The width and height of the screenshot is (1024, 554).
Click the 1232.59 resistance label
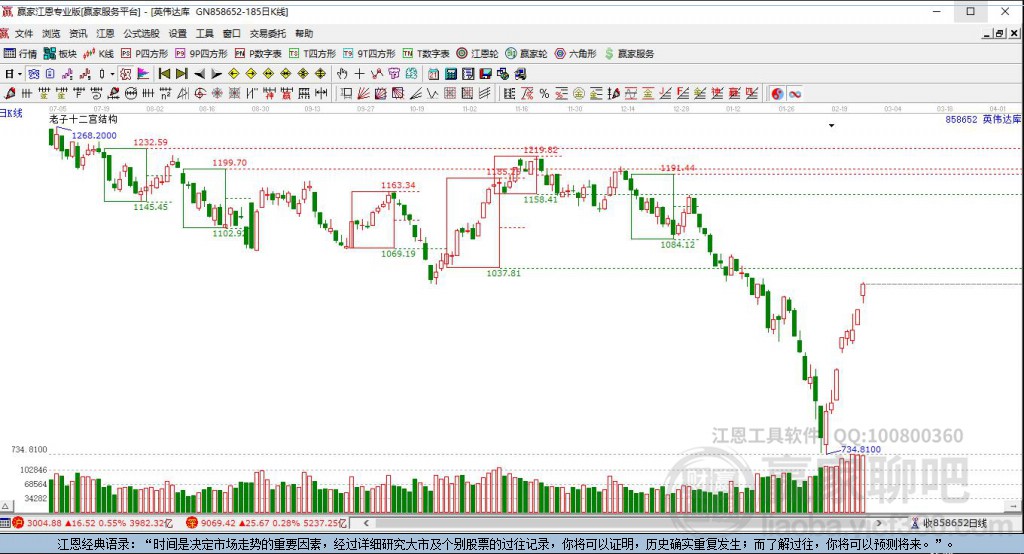150,142
